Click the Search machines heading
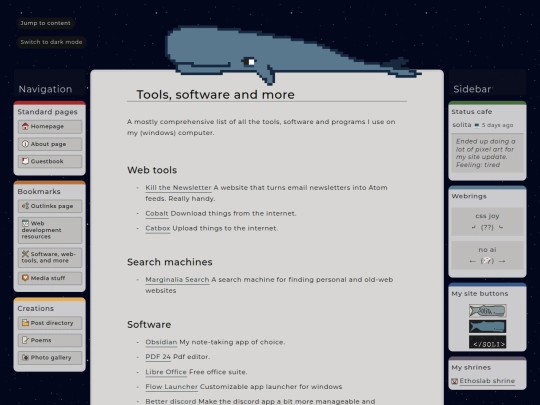The height and width of the screenshot is (405, 540). tap(169, 262)
